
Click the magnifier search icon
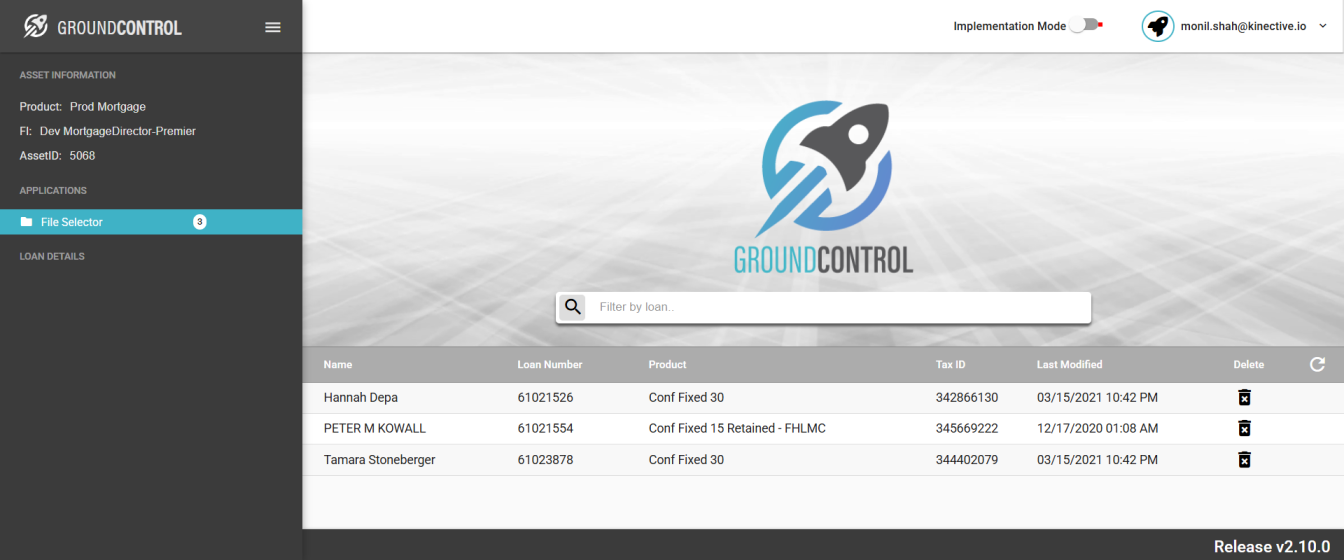point(573,307)
